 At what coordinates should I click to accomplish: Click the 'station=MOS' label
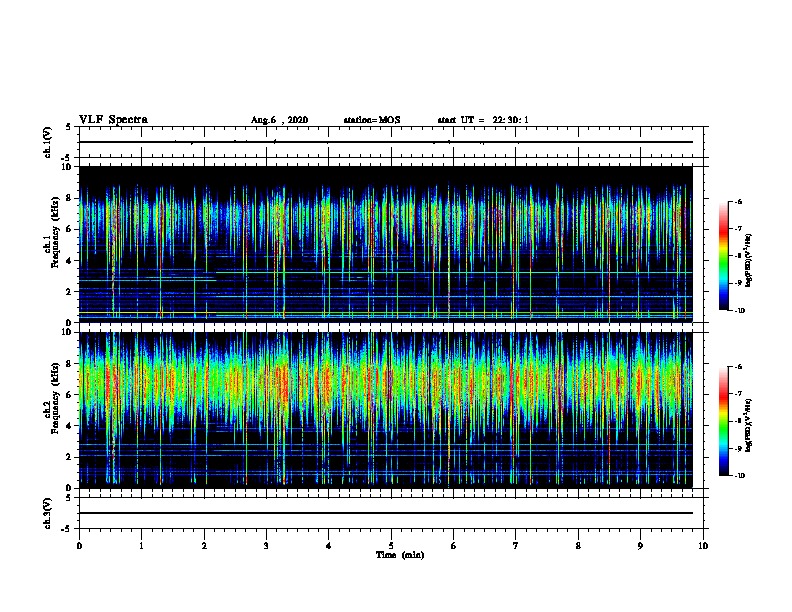pos(372,120)
